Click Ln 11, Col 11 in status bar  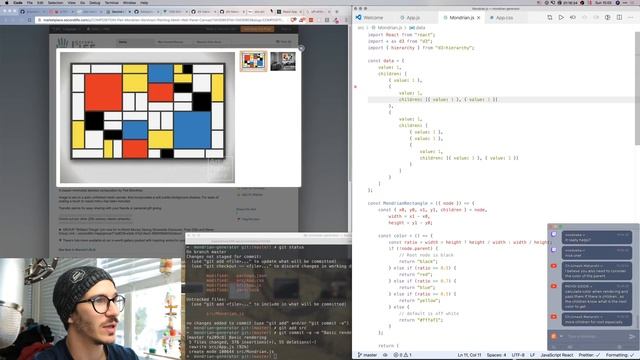469,355
